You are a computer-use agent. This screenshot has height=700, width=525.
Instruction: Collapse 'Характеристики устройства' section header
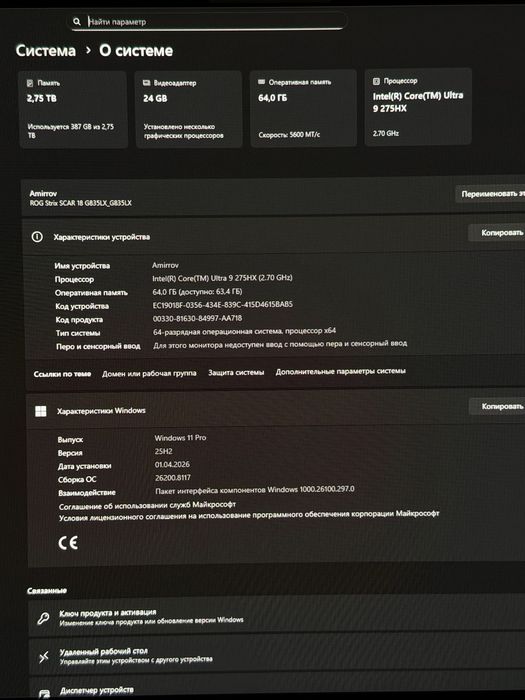[273, 235]
